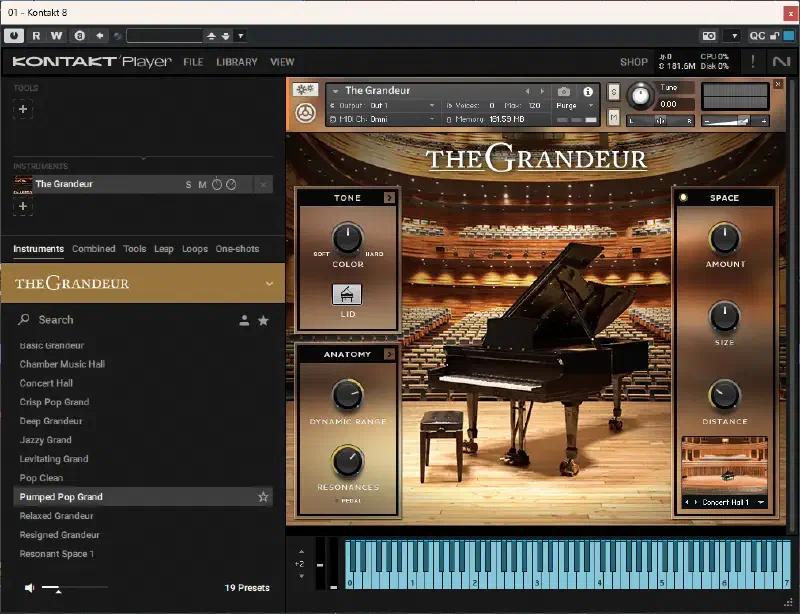800x614 pixels.
Task: Click the Native Instruments logo icon
Action: tap(781, 62)
